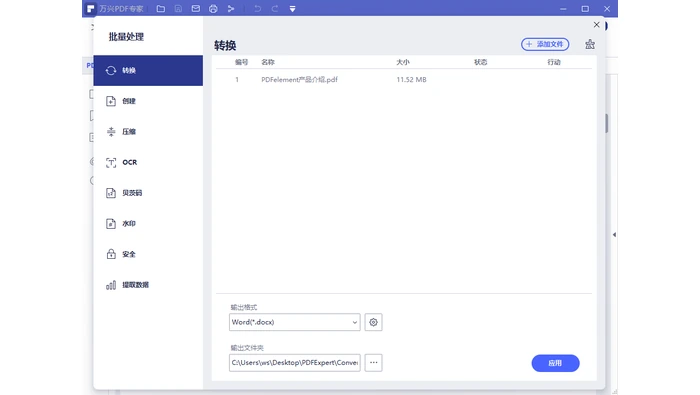Click the 大小 column header

point(403,62)
